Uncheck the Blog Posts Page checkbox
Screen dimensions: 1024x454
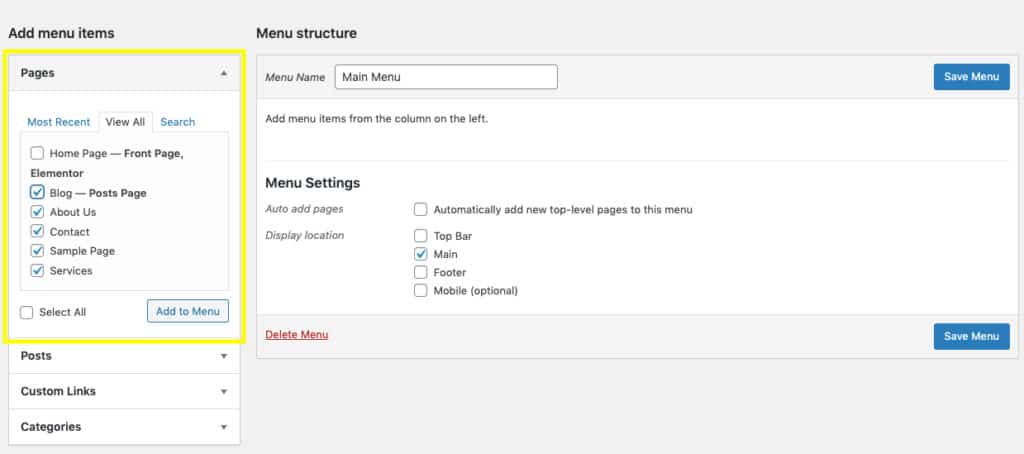(37, 193)
